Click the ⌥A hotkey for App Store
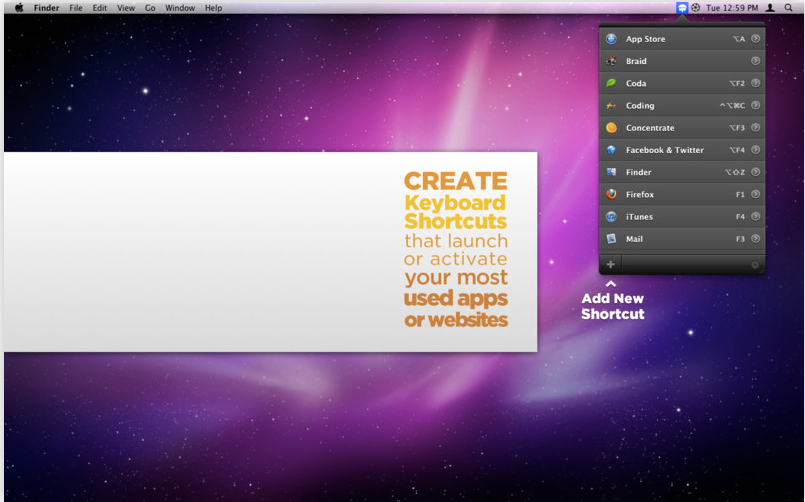The image size is (805, 502). pyautogui.click(x=739, y=39)
